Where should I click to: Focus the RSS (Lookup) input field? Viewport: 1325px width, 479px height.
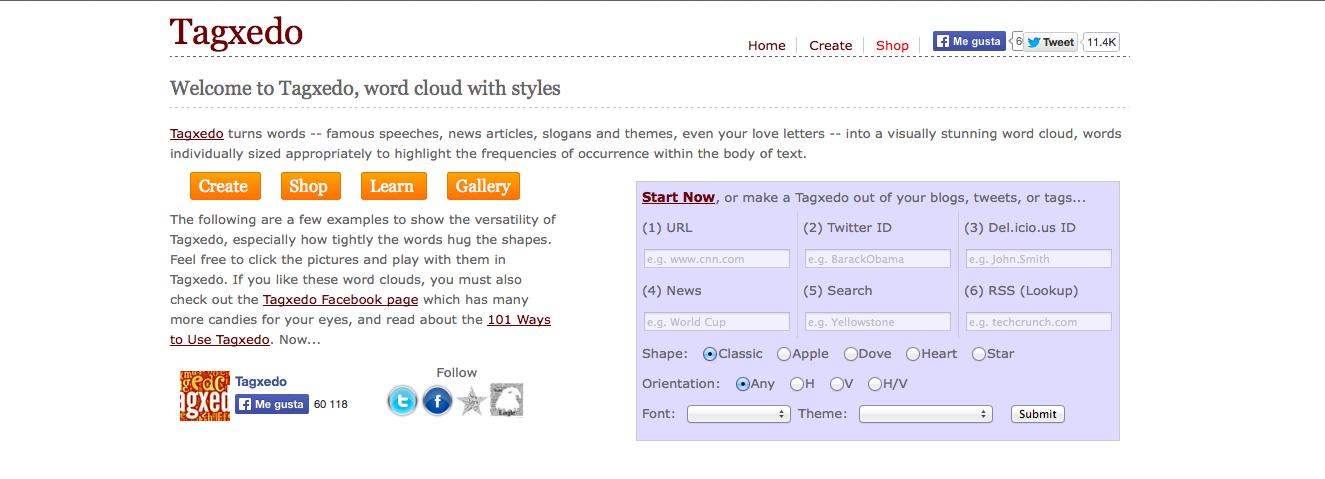click(1039, 322)
